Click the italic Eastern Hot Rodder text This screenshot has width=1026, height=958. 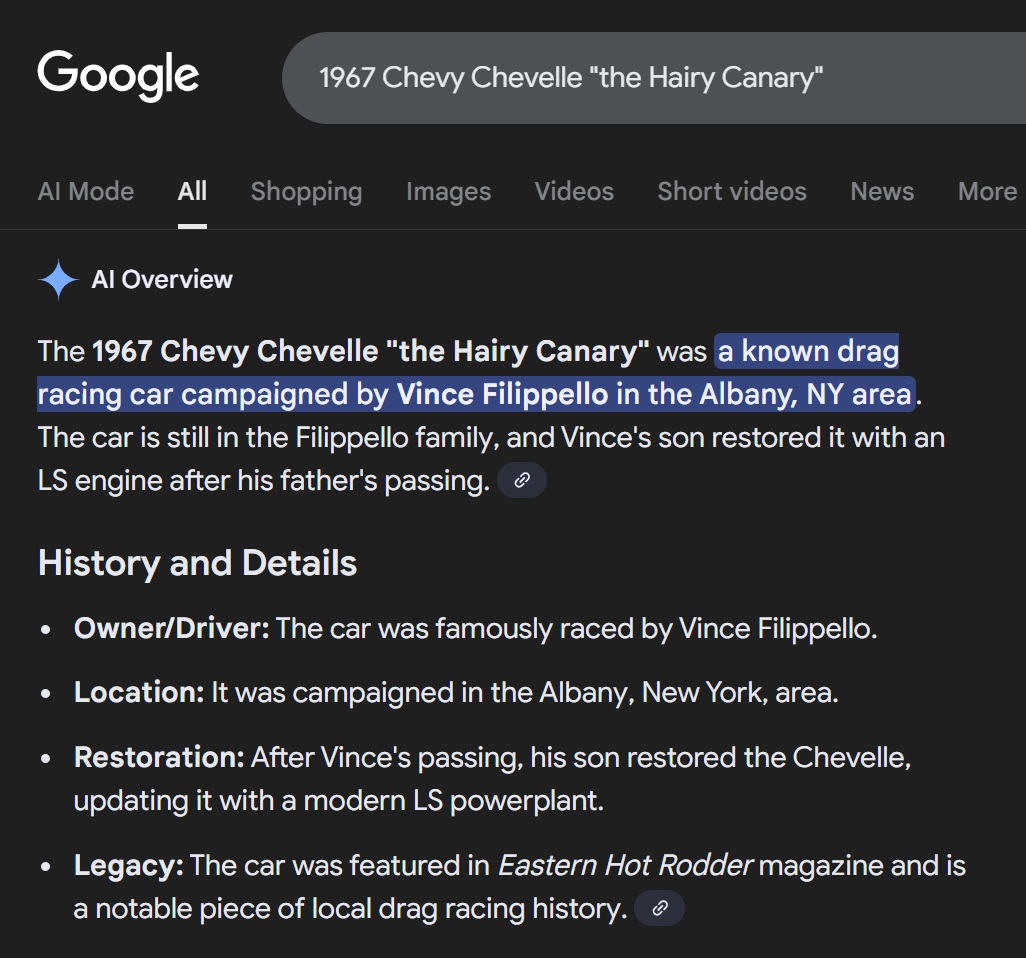[625, 865]
